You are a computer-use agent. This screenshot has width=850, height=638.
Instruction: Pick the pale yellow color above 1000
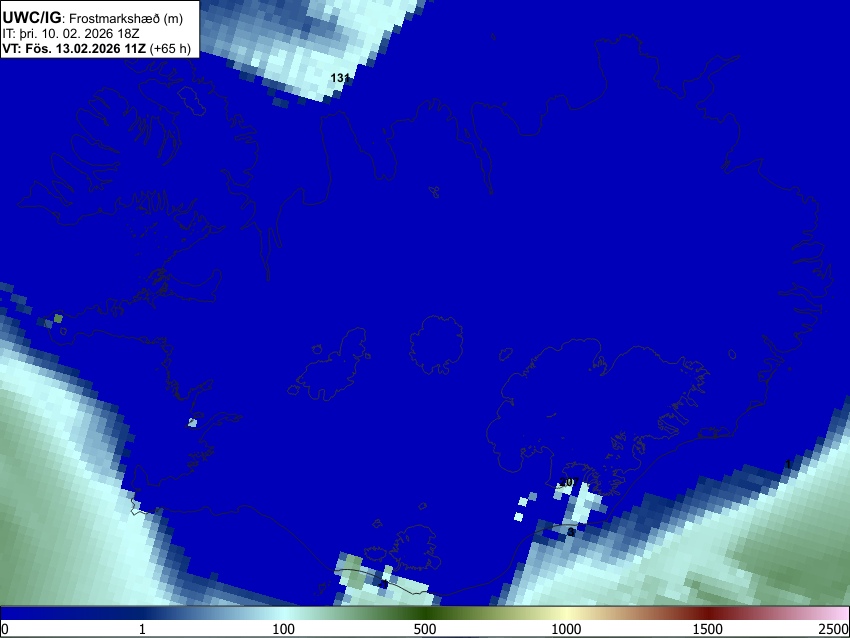(x=566, y=614)
